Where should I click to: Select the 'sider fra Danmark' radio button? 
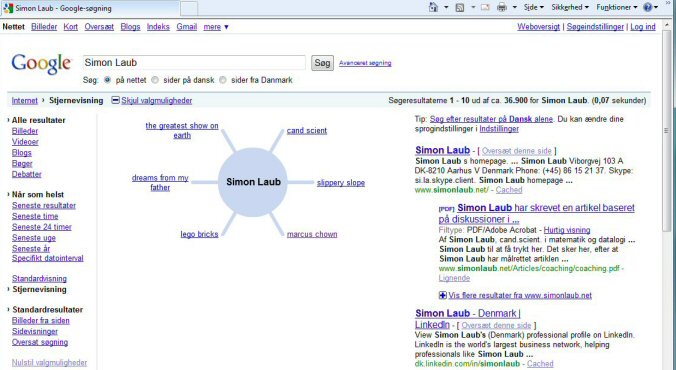222,80
